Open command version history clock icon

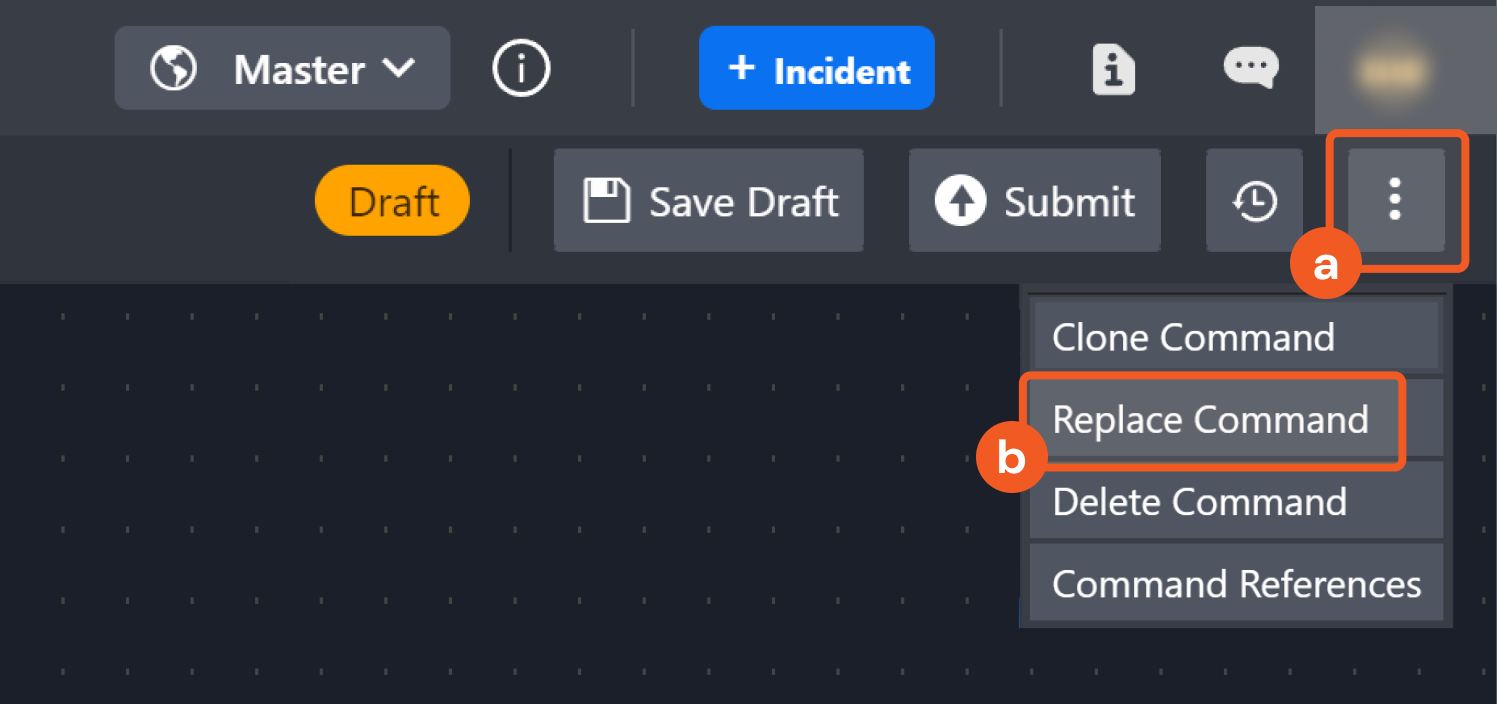point(1254,201)
